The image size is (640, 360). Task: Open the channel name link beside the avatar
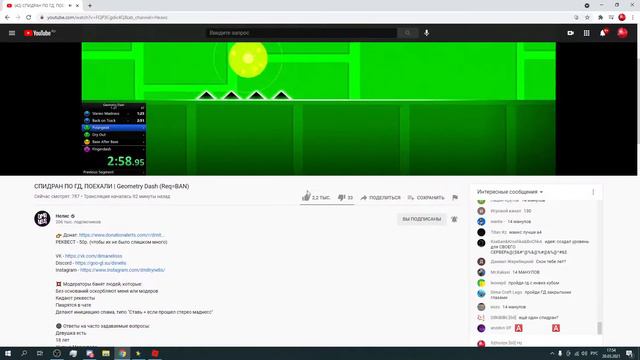[x=63, y=216]
